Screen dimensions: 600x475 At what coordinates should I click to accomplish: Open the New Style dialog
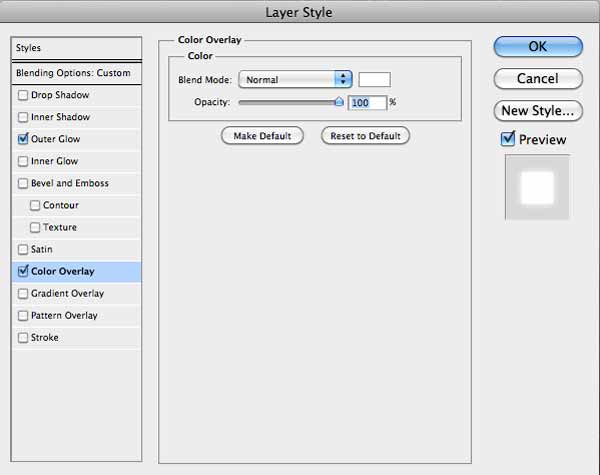coord(538,111)
